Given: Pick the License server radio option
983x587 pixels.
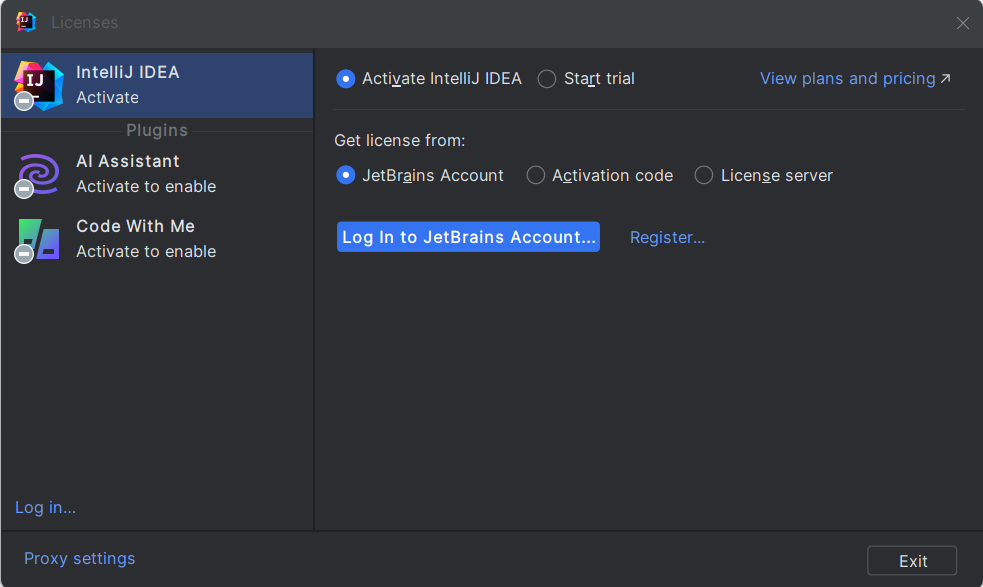Looking at the screenshot, I should [704, 176].
